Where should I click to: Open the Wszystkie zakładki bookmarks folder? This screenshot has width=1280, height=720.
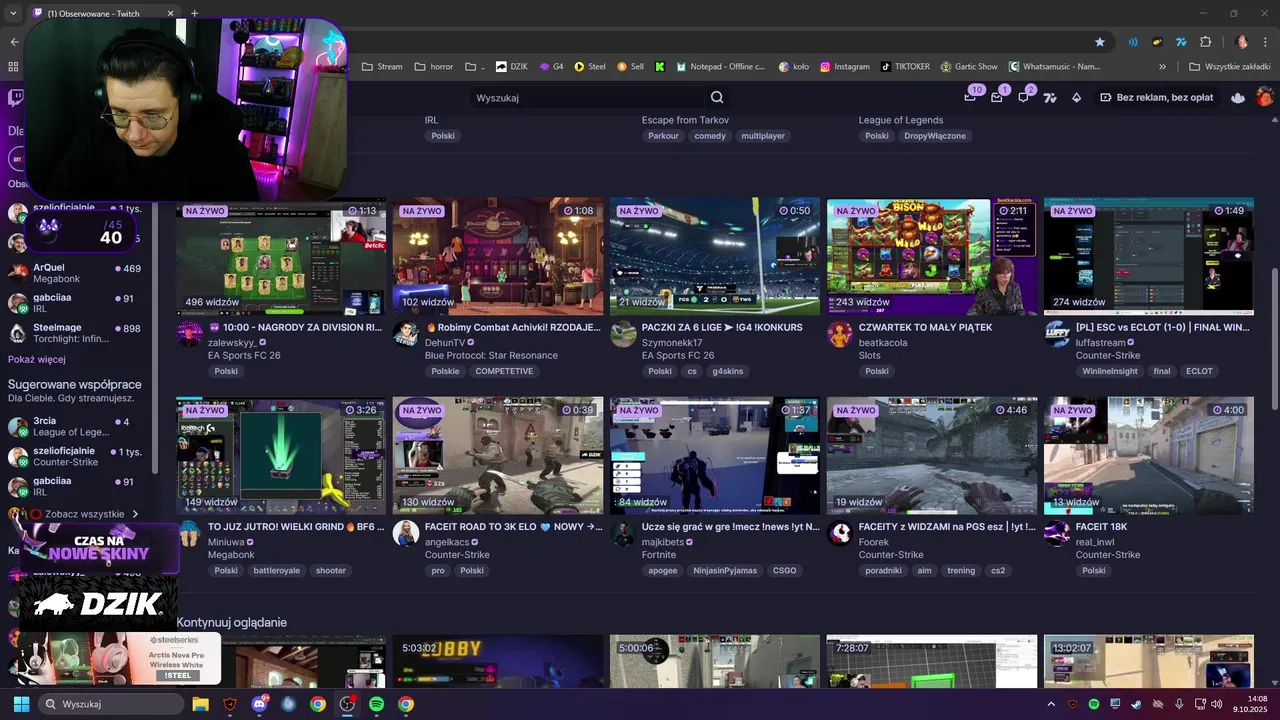coord(1229,67)
